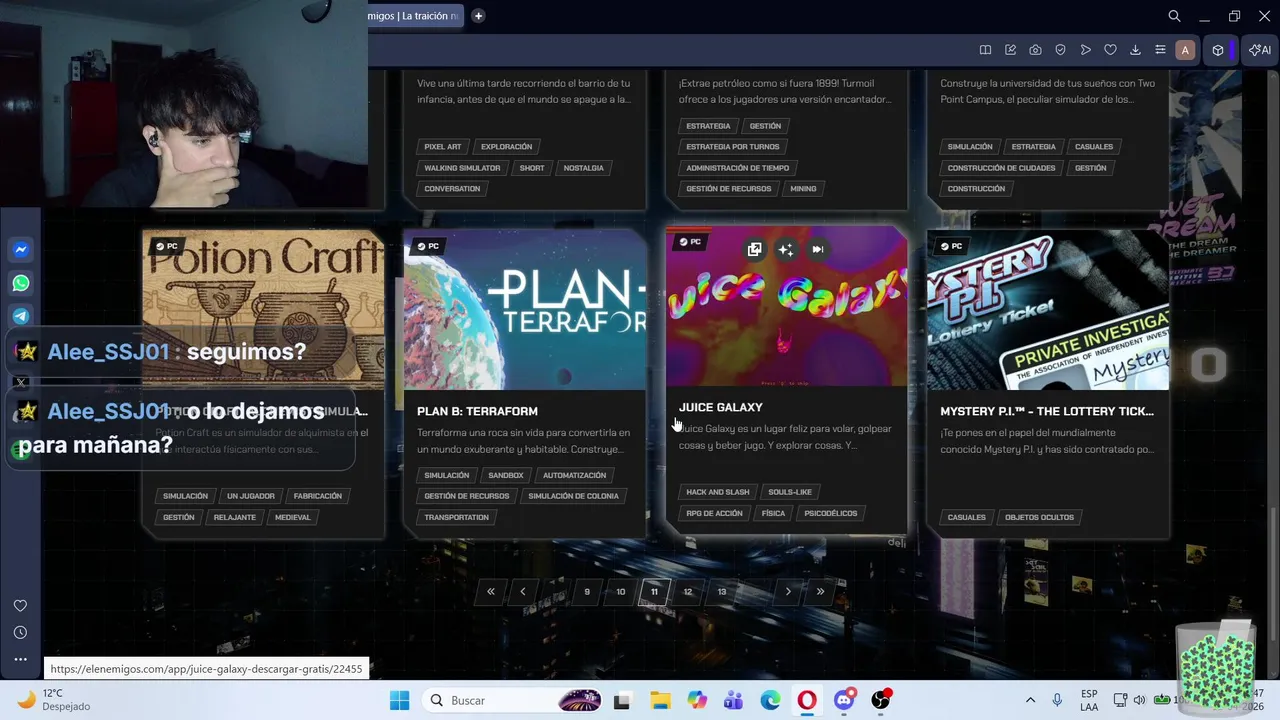Open the reader view book icon

985,50
